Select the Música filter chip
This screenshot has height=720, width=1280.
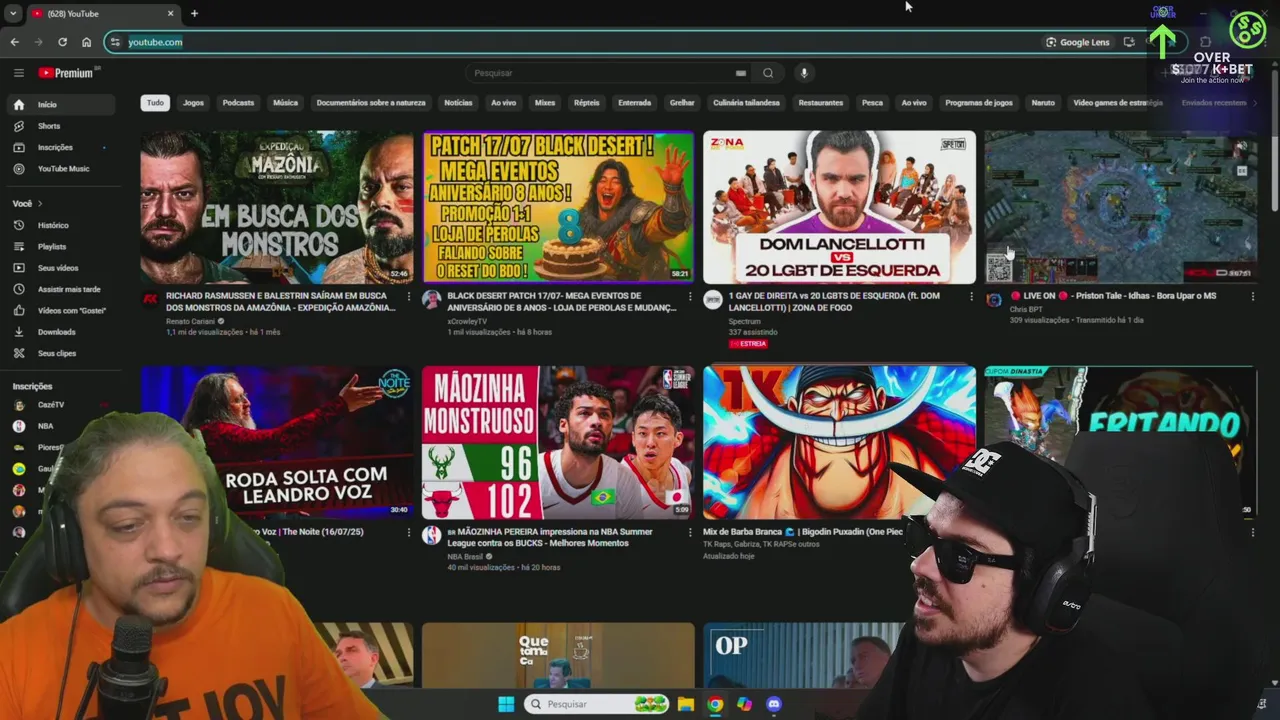(285, 102)
